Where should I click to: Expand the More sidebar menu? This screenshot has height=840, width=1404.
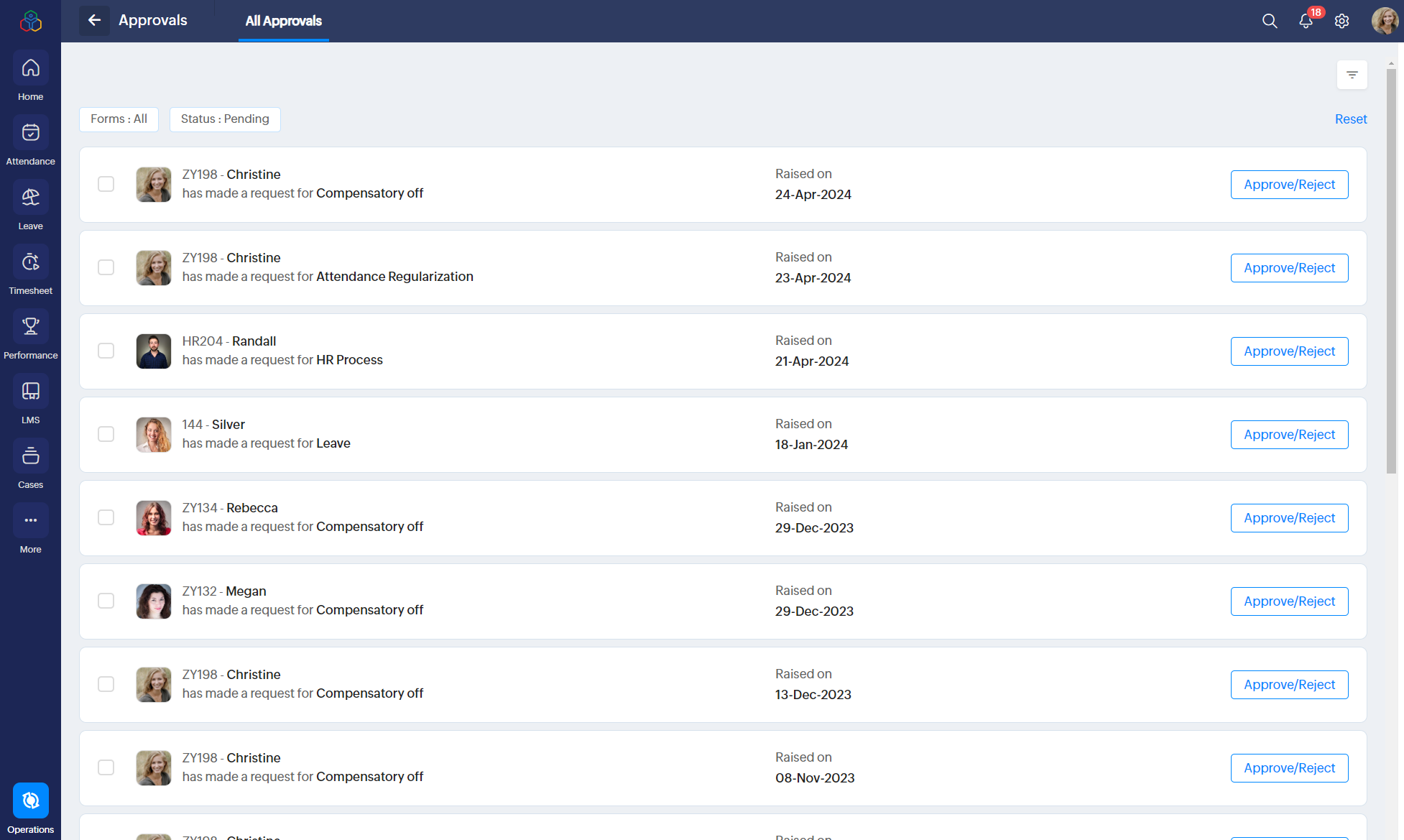click(x=30, y=521)
